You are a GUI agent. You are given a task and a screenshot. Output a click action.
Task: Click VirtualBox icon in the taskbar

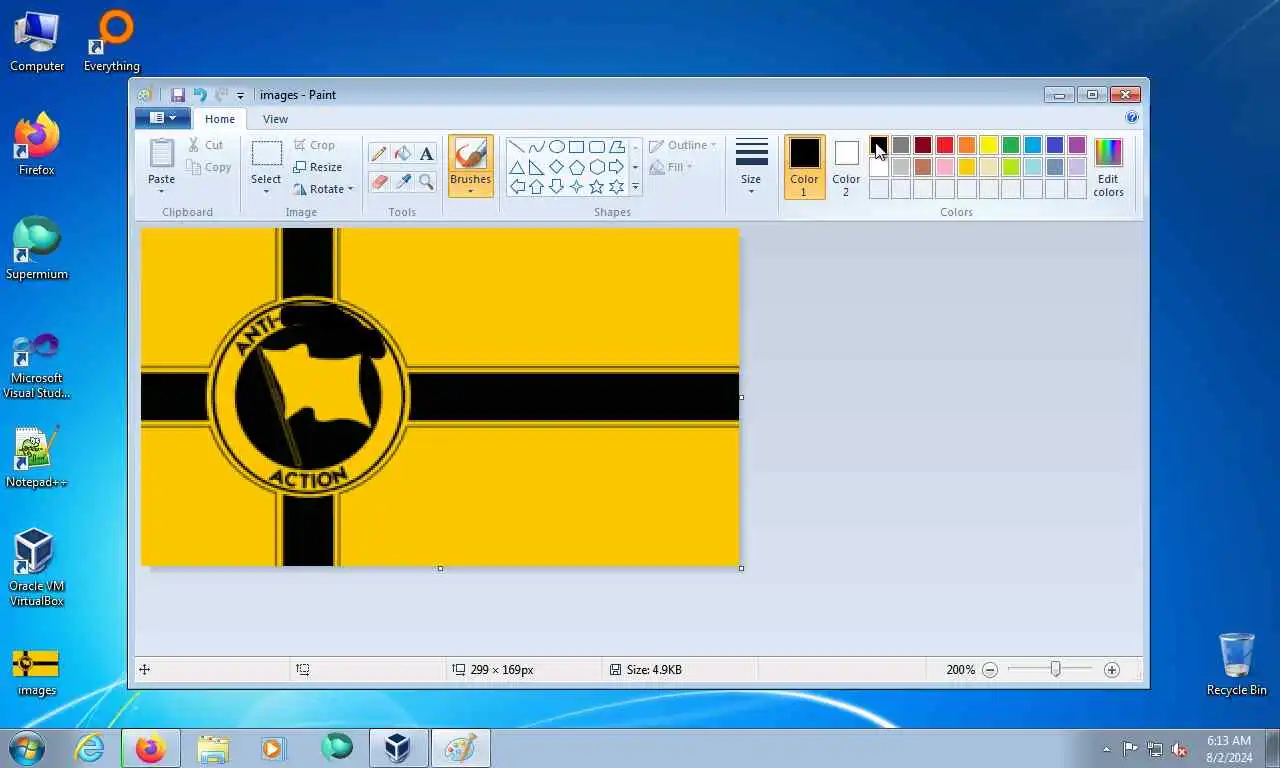(x=398, y=748)
